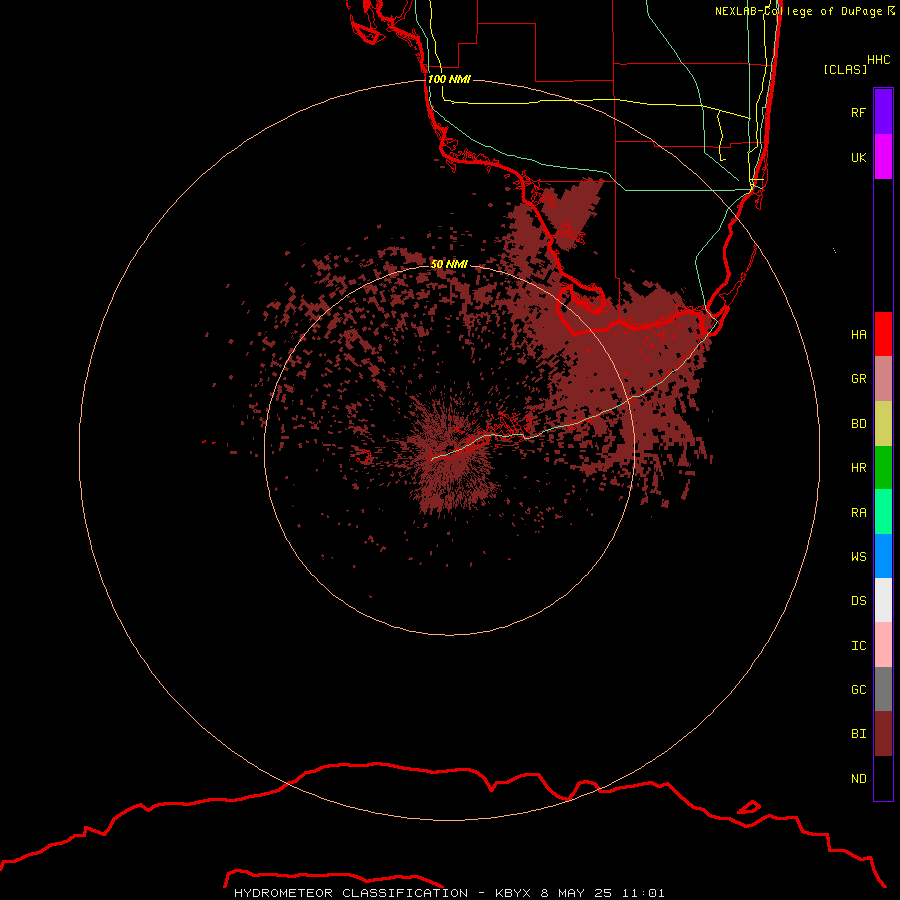
Task: Click the RF legend label
Action: (858, 112)
